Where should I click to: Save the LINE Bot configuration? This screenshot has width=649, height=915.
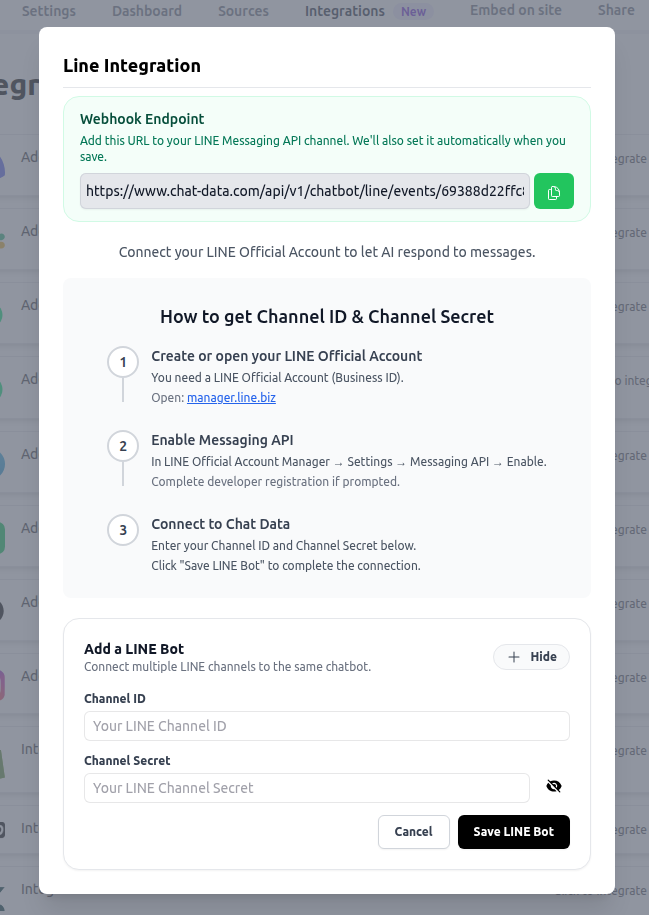pyautogui.click(x=513, y=831)
